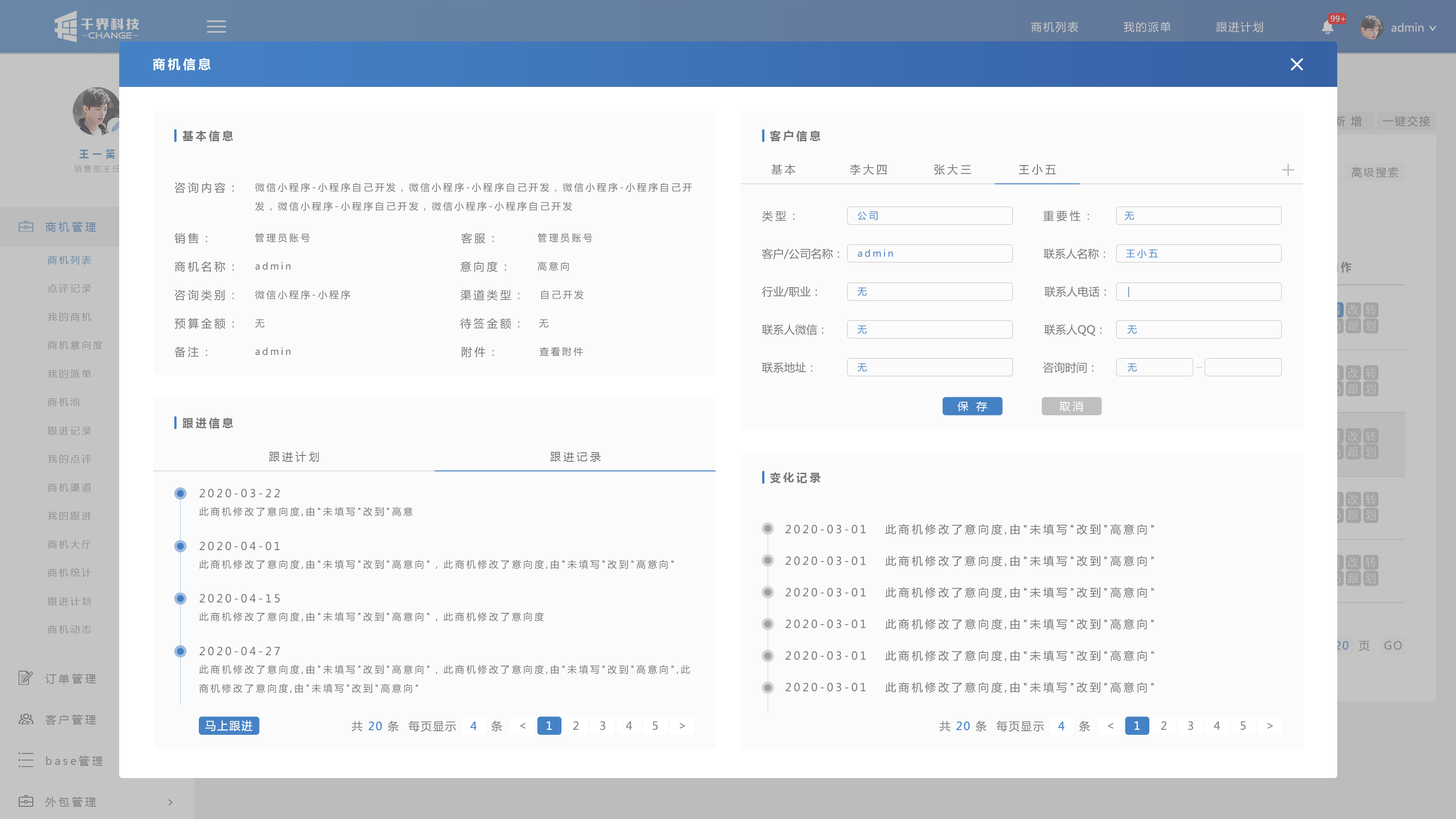1456x819 pixels.
Task: Open 商机动态 in sidebar
Action: (x=69, y=629)
